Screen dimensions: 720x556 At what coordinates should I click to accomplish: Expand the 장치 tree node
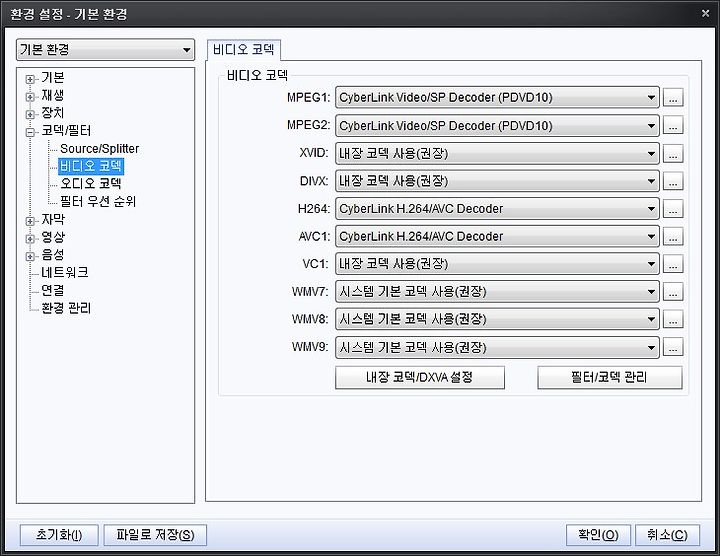click(x=30, y=114)
